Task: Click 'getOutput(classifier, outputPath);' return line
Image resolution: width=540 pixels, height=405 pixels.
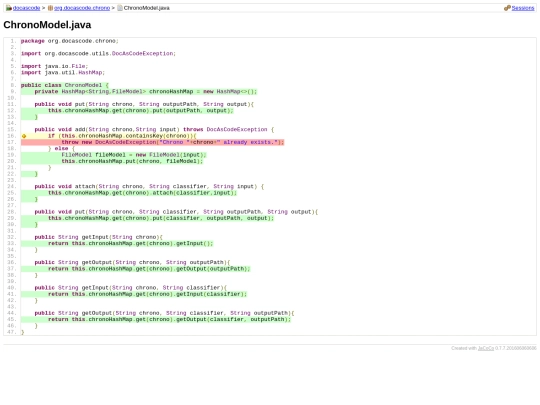Action: pos(156,320)
